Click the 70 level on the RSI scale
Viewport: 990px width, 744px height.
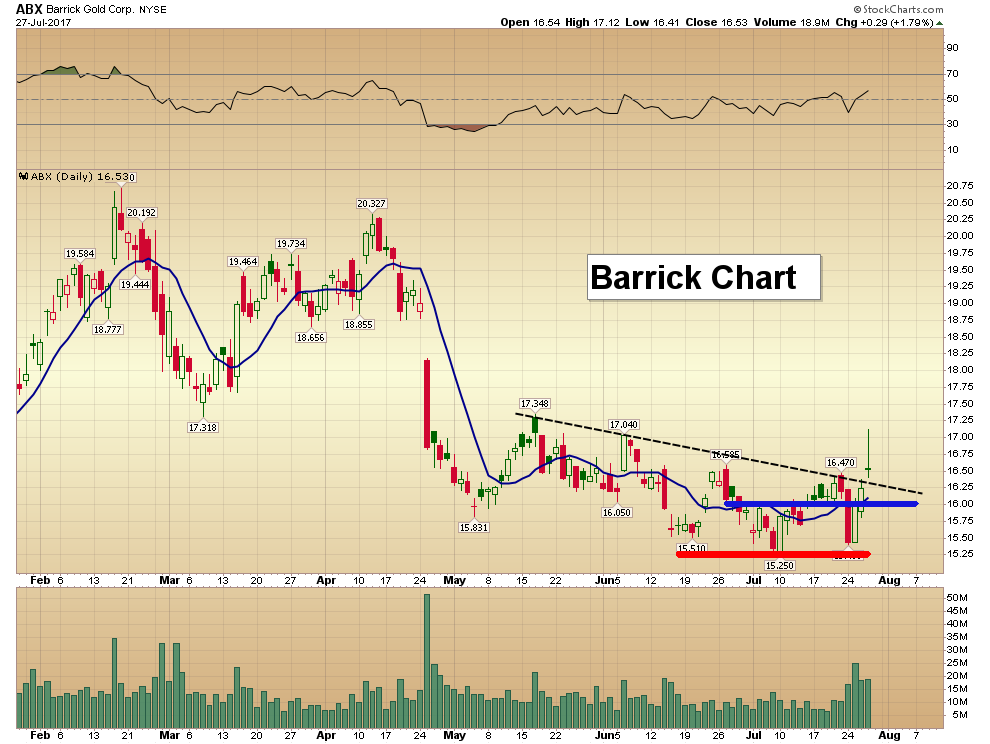click(952, 74)
